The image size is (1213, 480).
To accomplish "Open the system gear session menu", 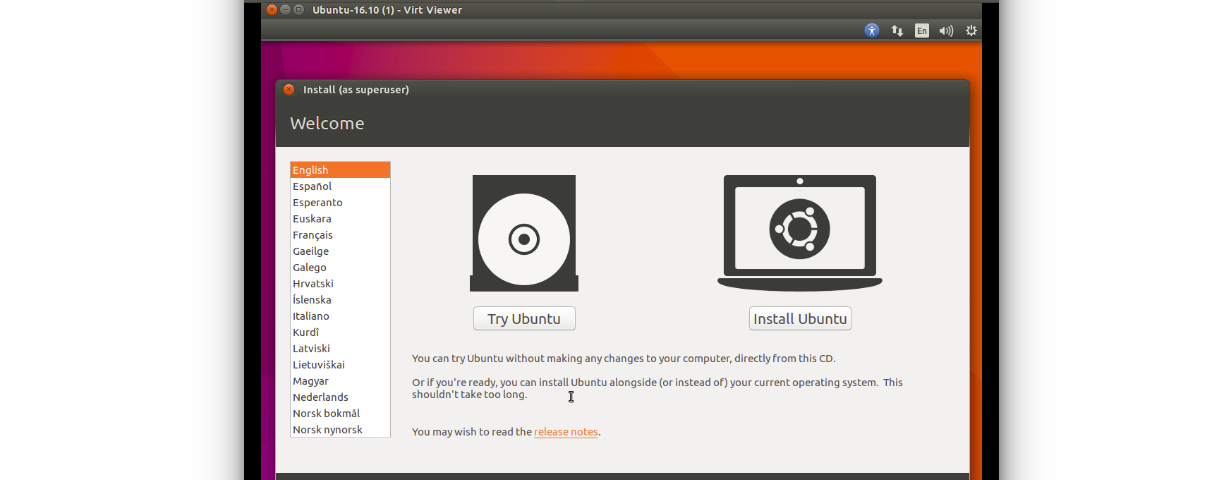I will click(x=971, y=31).
